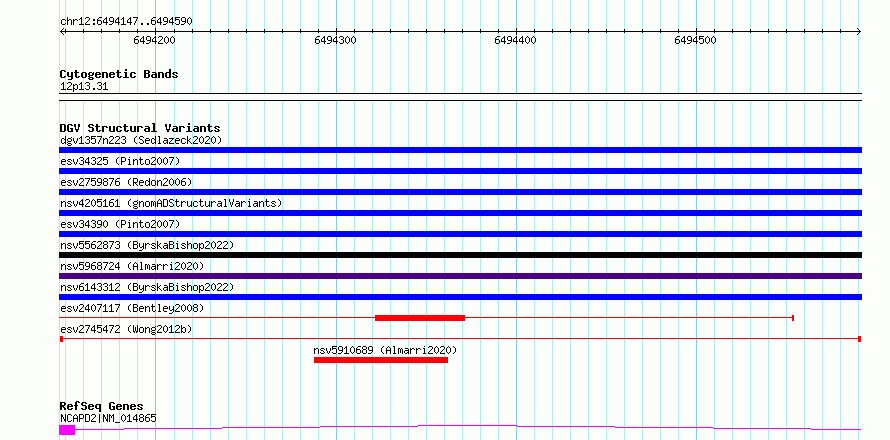This screenshot has height=440, width=890.
Task: Click the dgv1357n223 (Sedlazeck2020) variant label
Action: click(x=141, y=140)
